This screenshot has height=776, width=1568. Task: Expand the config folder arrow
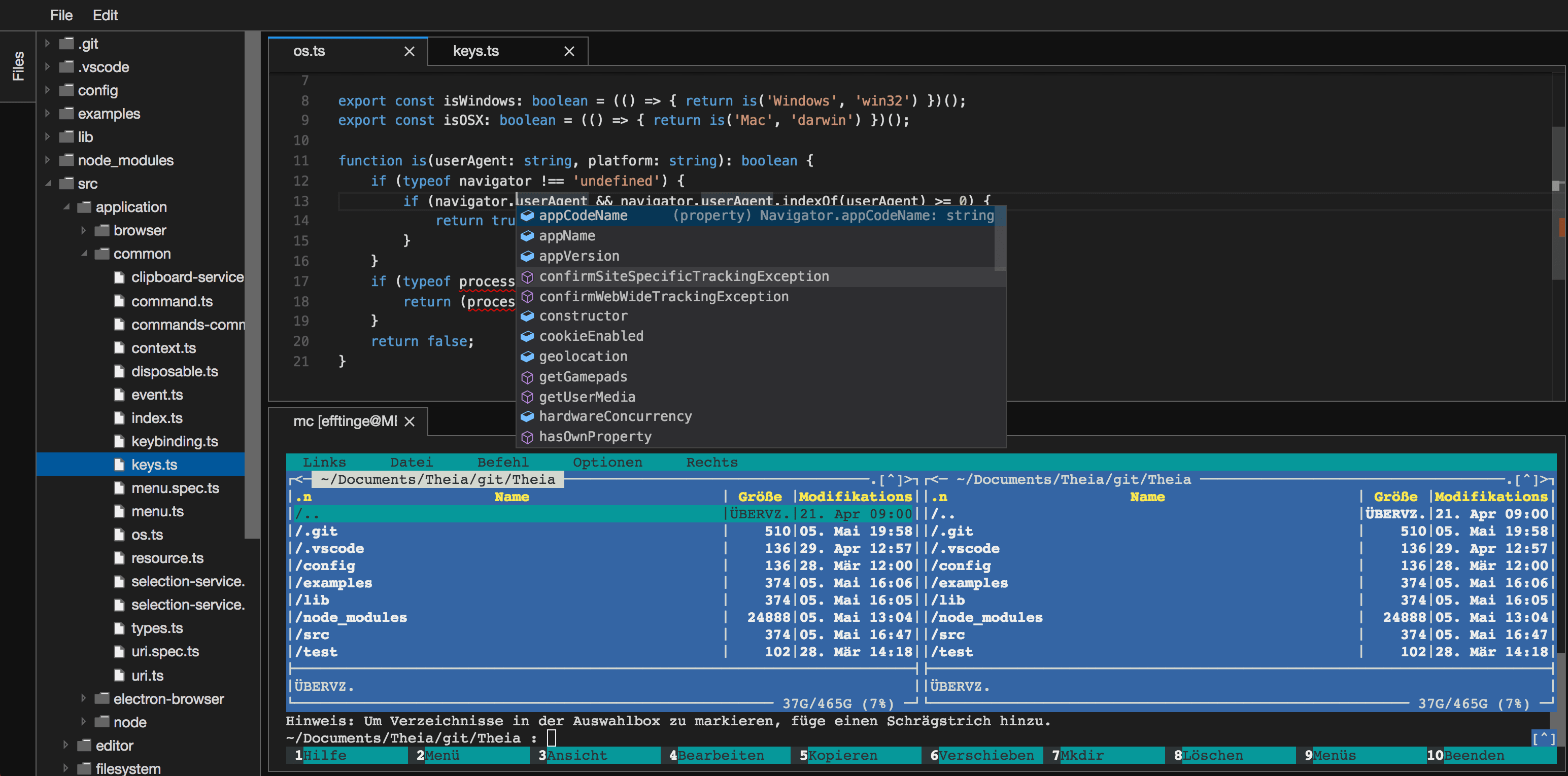[x=48, y=90]
